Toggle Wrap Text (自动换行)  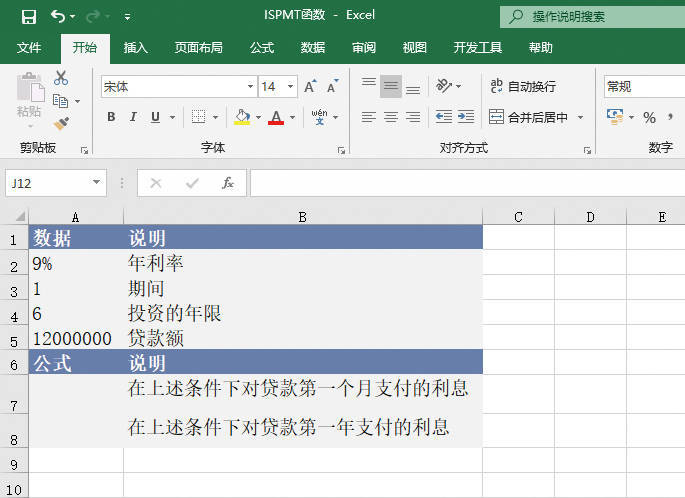(x=522, y=87)
